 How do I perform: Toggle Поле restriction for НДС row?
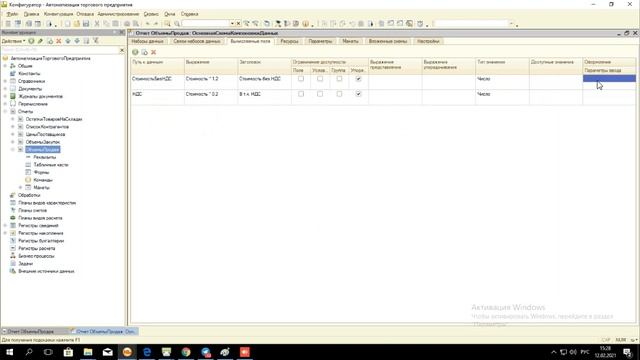tap(301, 94)
